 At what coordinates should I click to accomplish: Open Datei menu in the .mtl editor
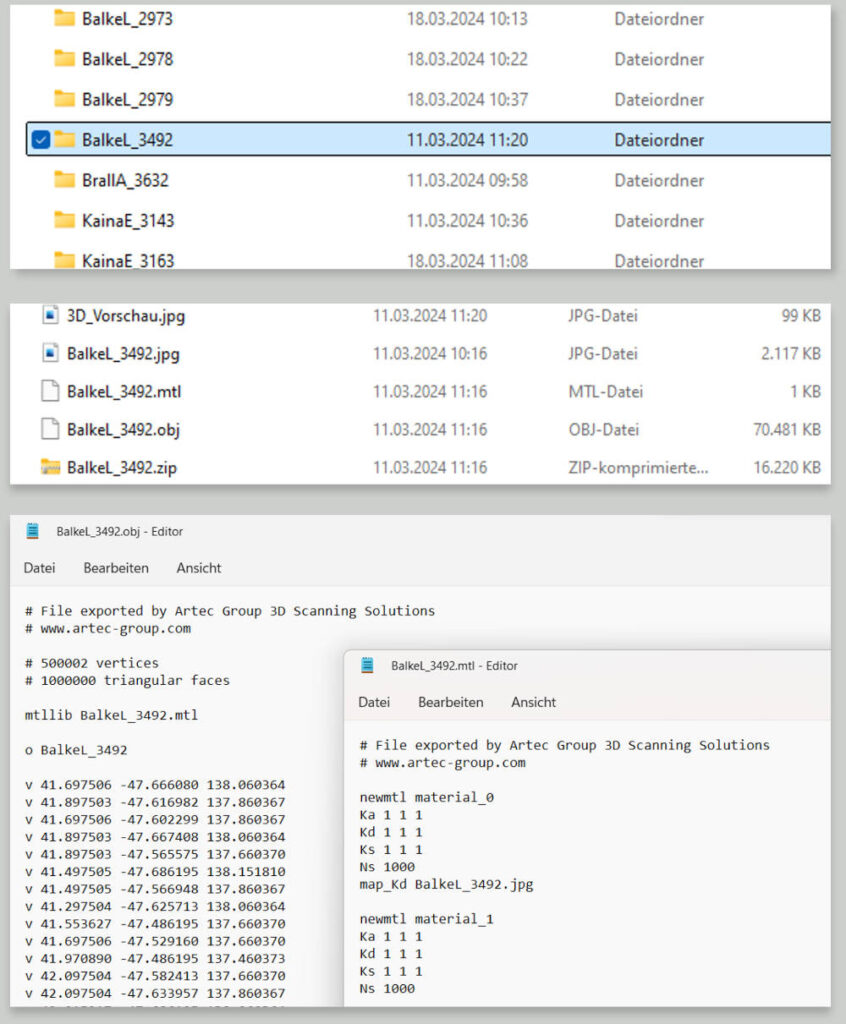click(374, 703)
